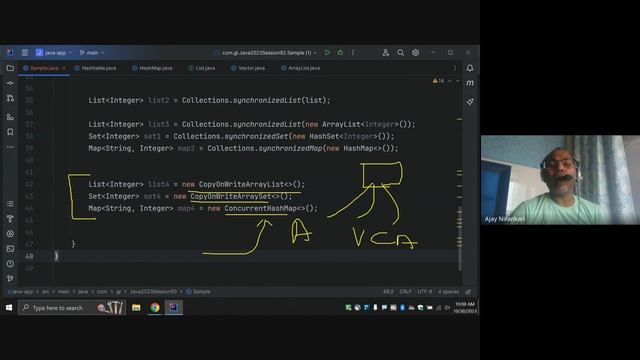Screen dimensions: 640x360
Task: Open the AI Assistant sparkle icon
Action: (x=470, y=102)
